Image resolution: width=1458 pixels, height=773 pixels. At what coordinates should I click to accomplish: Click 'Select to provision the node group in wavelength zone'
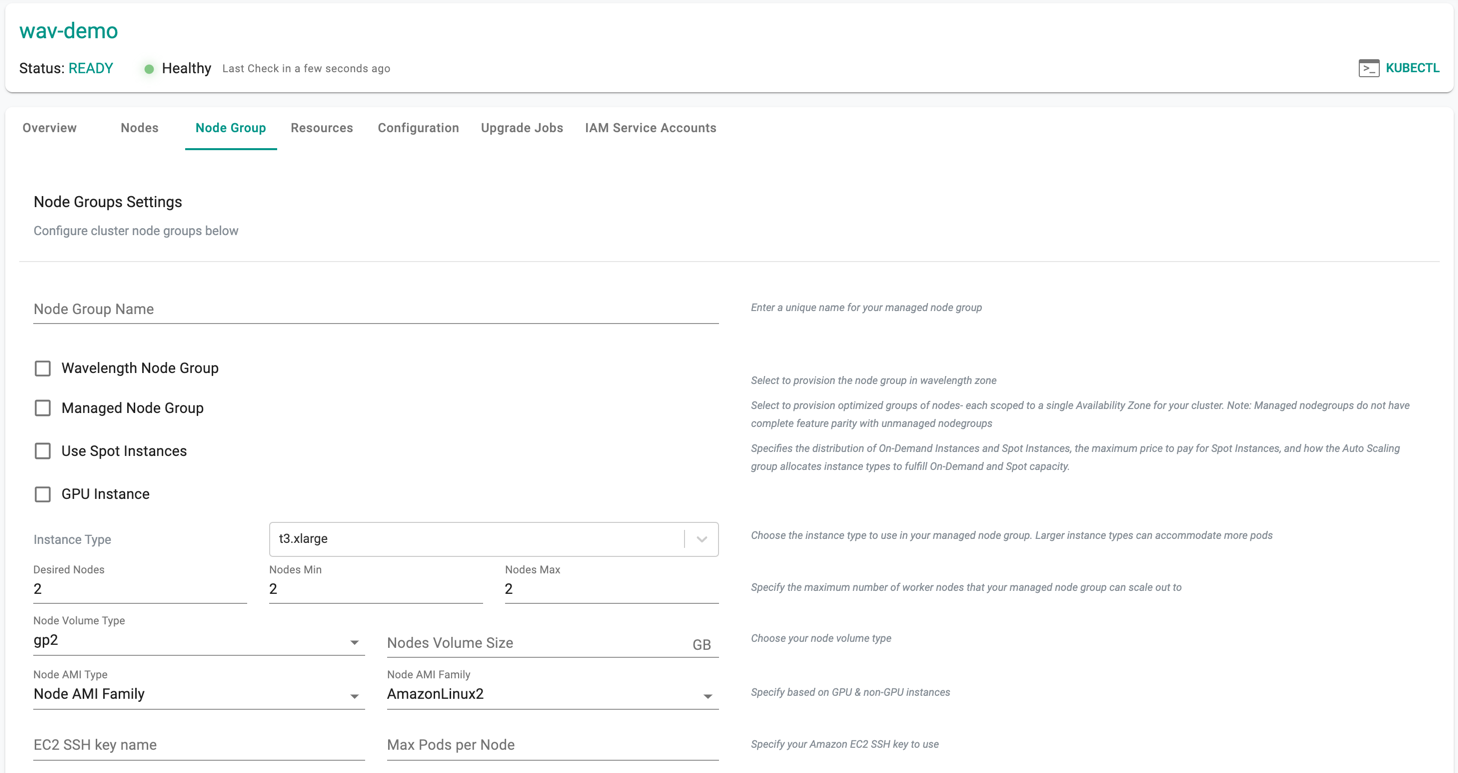[874, 380]
